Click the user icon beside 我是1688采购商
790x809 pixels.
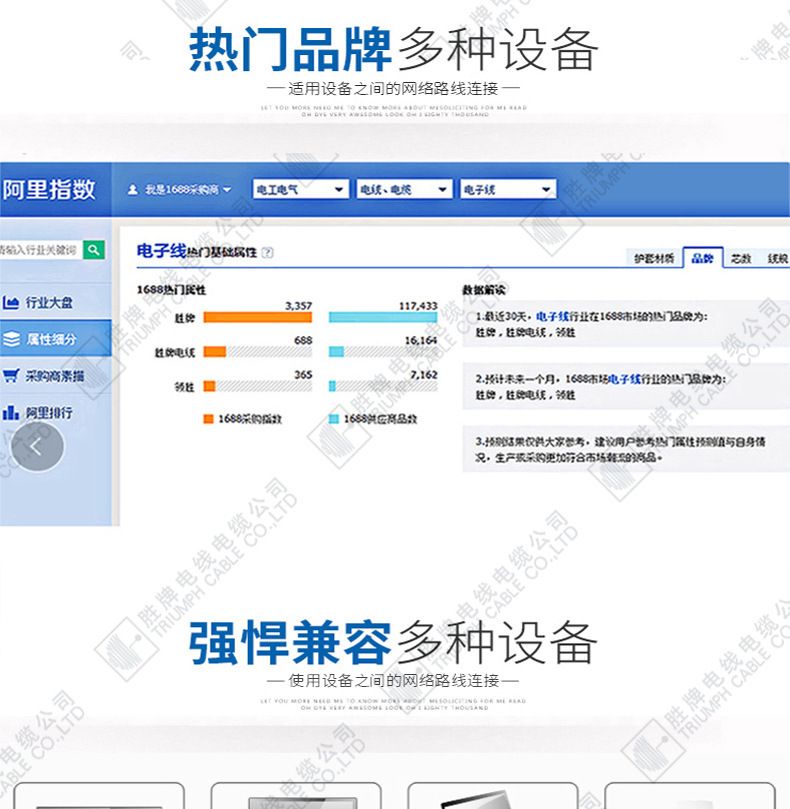[133, 189]
